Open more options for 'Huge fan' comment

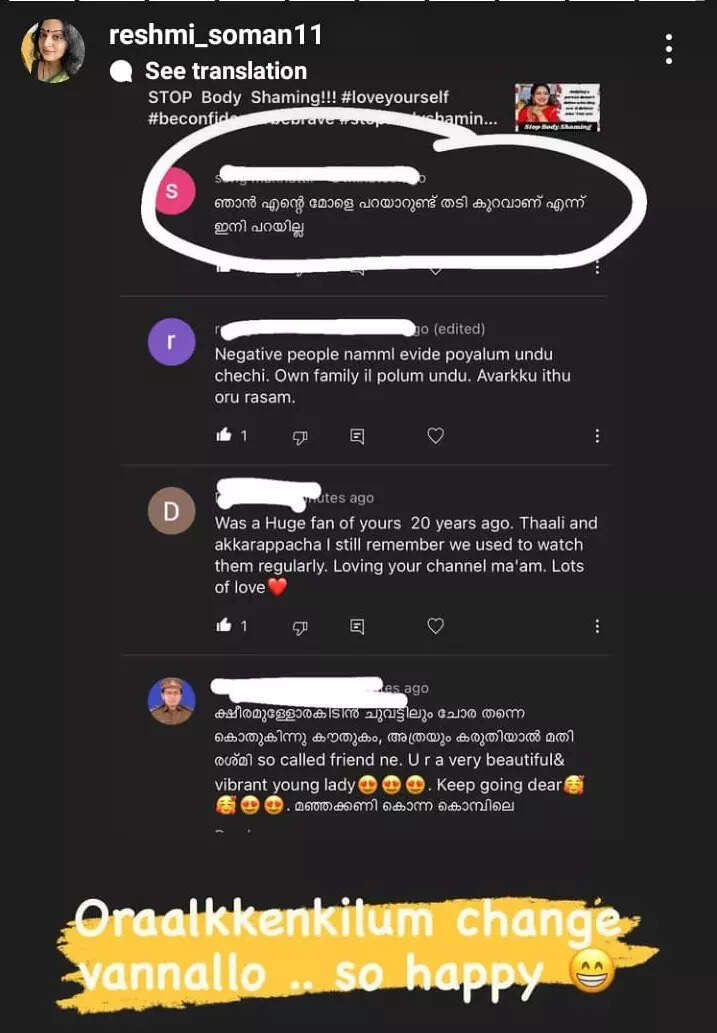pos(596,626)
